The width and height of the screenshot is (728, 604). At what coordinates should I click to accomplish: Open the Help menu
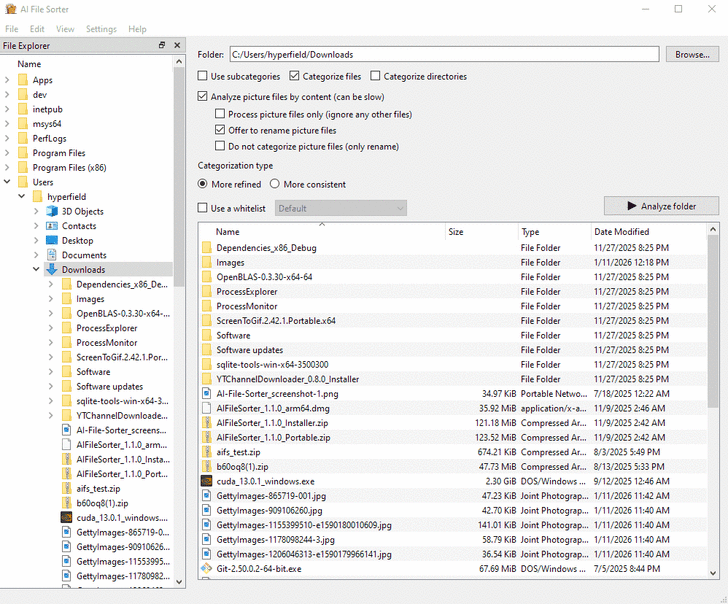[x=137, y=29]
